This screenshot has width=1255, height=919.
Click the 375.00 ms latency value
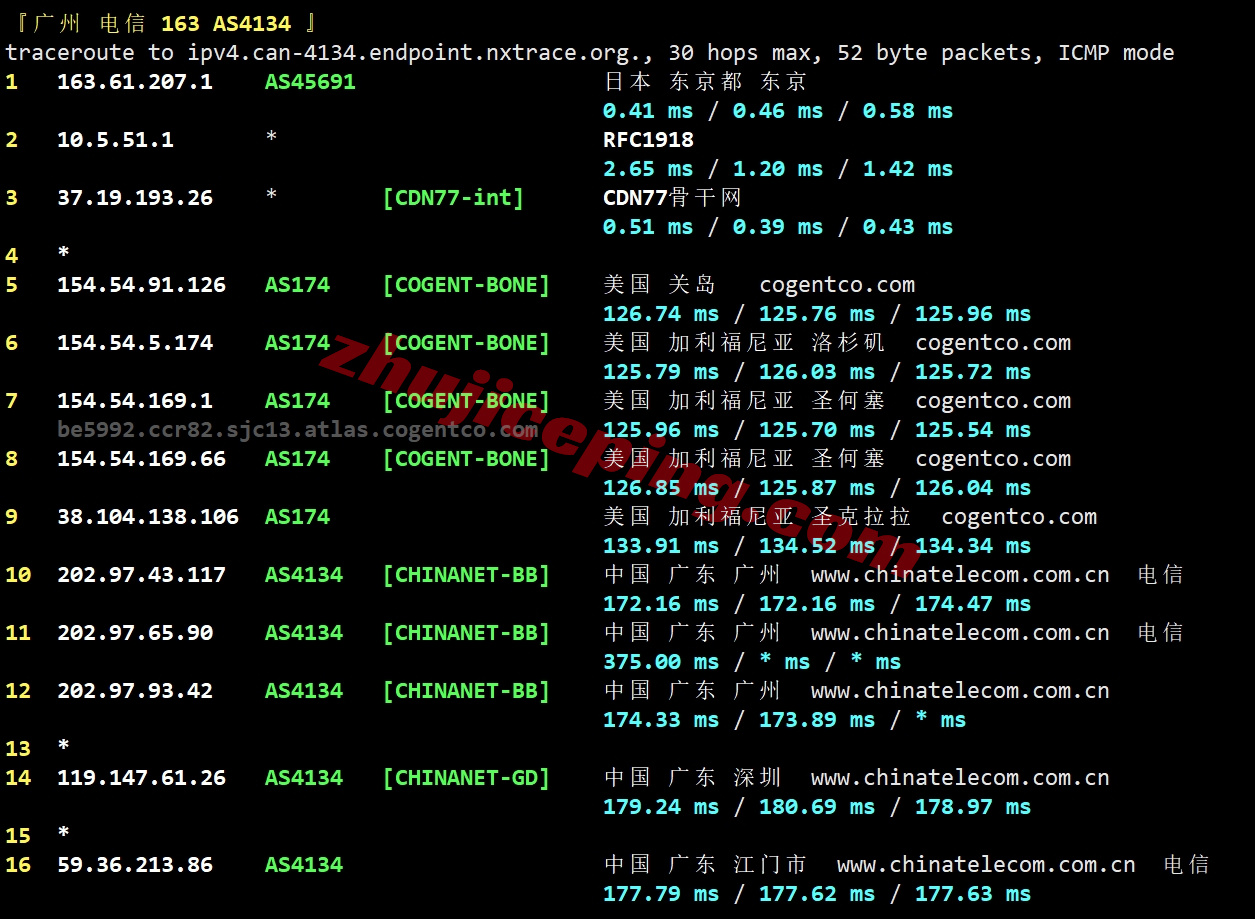tap(660, 662)
